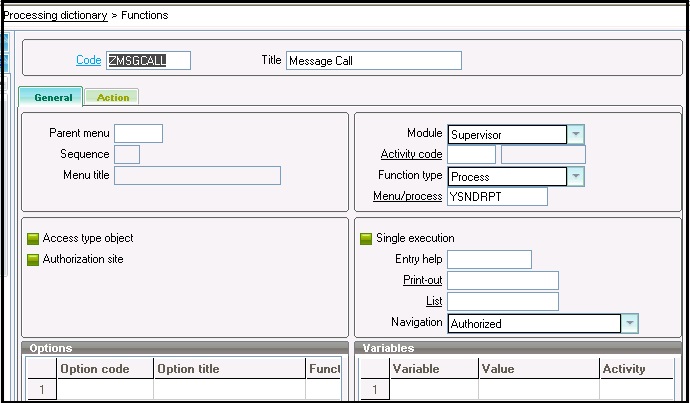This screenshot has height=403, width=690.
Task: Click the Module dropdown arrow
Action: (x=576, y=135)
